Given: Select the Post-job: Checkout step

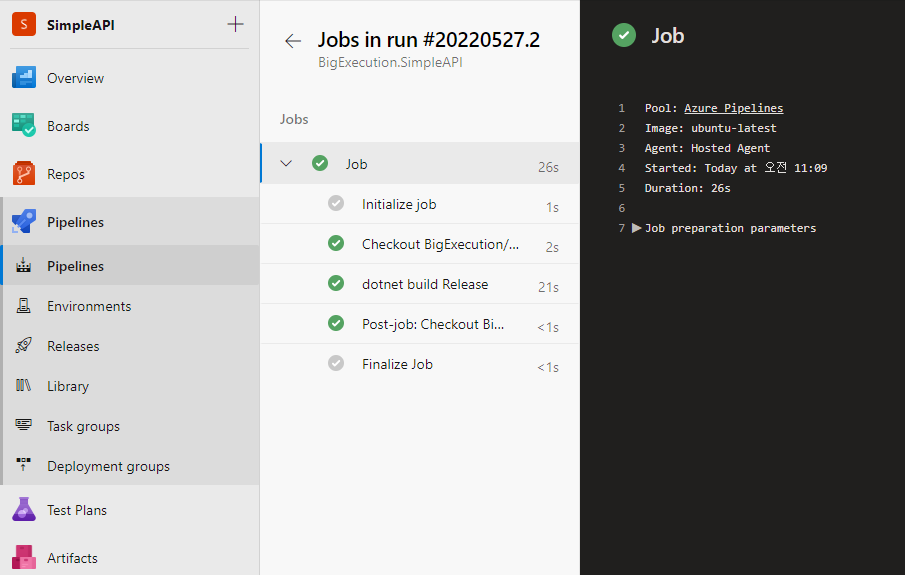Looking at the screenshot, I should (x=420, y=323).
